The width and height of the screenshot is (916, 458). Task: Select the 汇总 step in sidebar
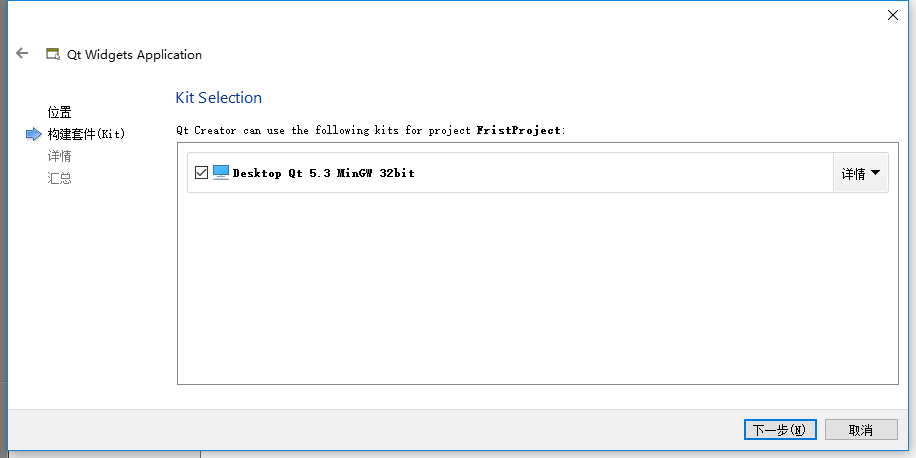tap(60, 178)
